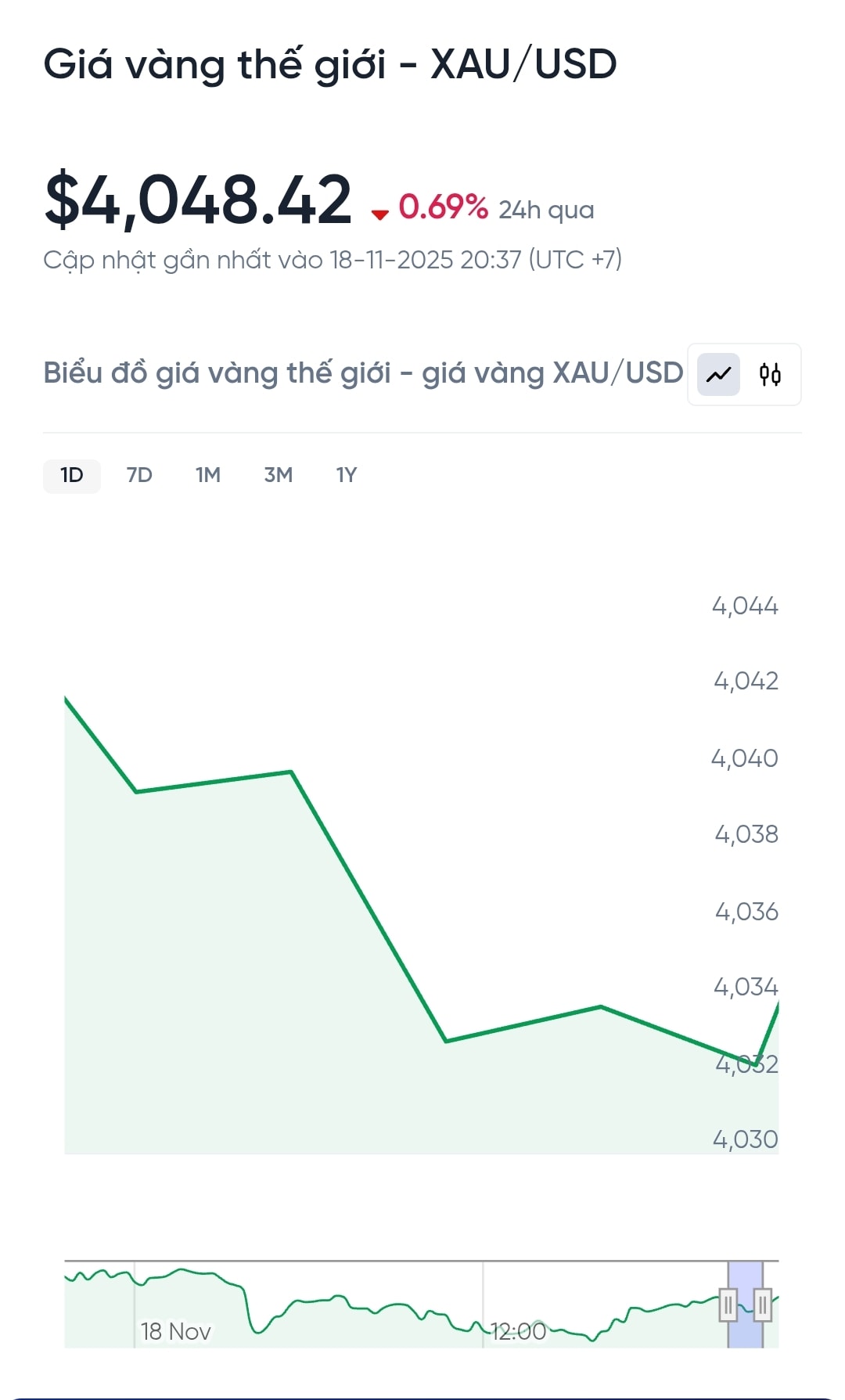This screenshot has height=1400, width=845.
Task: Show the 1M price history
Action: [x=208, y=475]
